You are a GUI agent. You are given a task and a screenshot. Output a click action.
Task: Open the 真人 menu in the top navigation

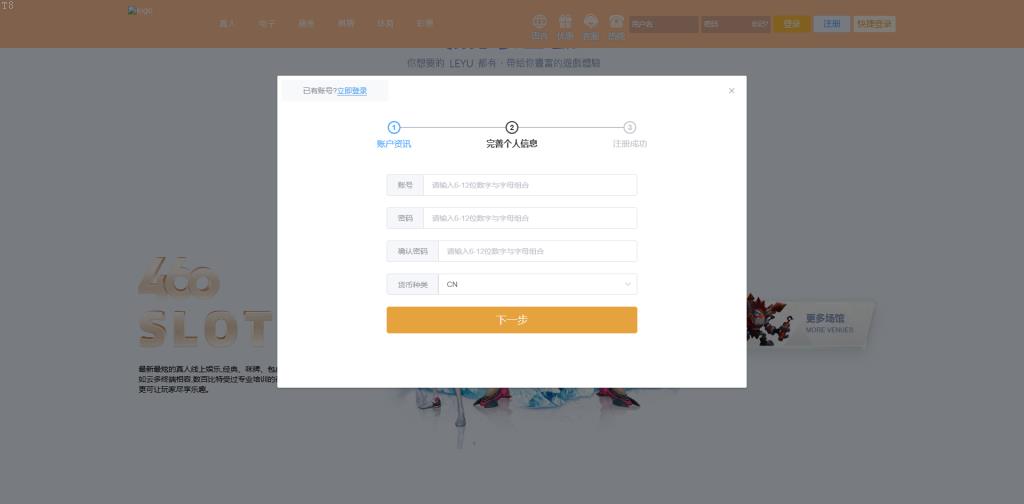[226, 23]
